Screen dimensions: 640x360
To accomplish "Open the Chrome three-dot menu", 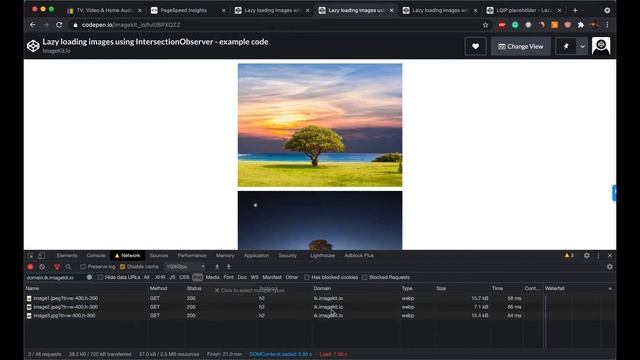I will point(607,25).
